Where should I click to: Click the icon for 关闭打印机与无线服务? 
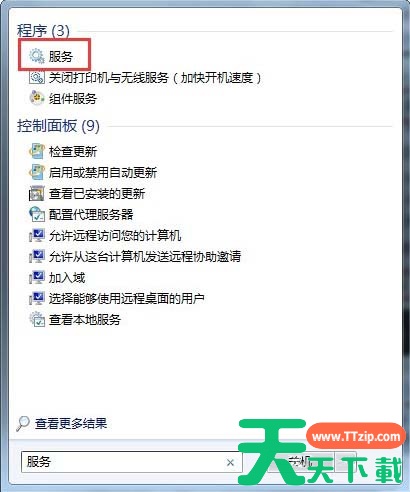(37, 77)
